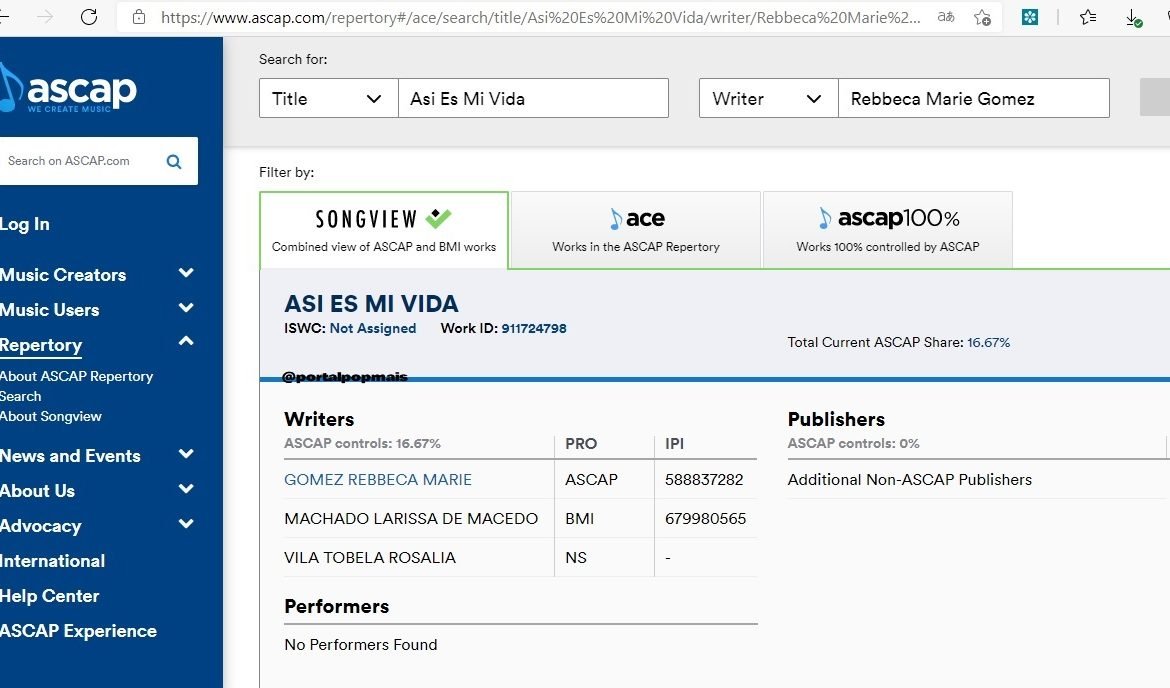Click the site permissions lock icon

click(137, 17)
